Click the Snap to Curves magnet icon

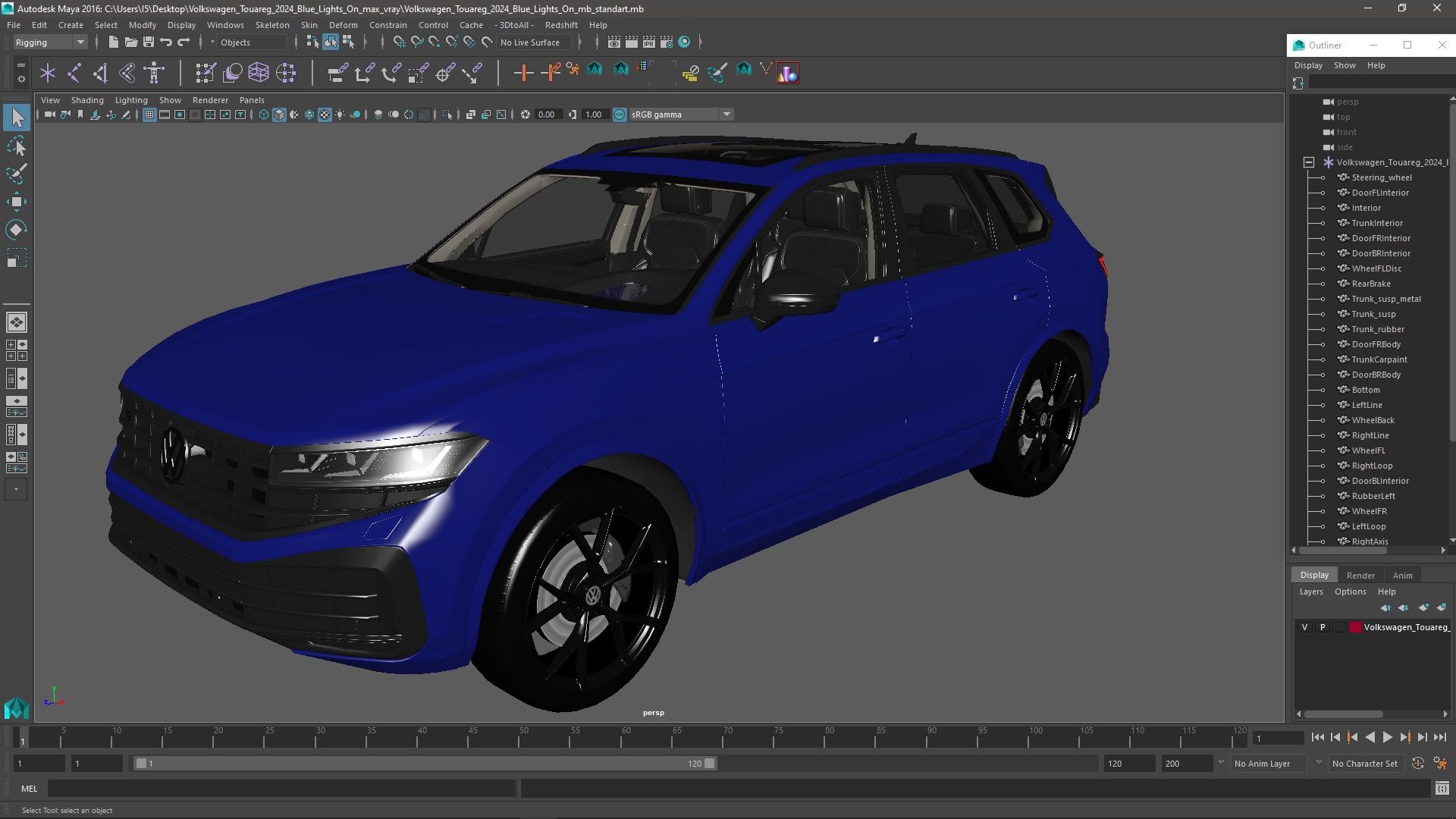(417, 42)
